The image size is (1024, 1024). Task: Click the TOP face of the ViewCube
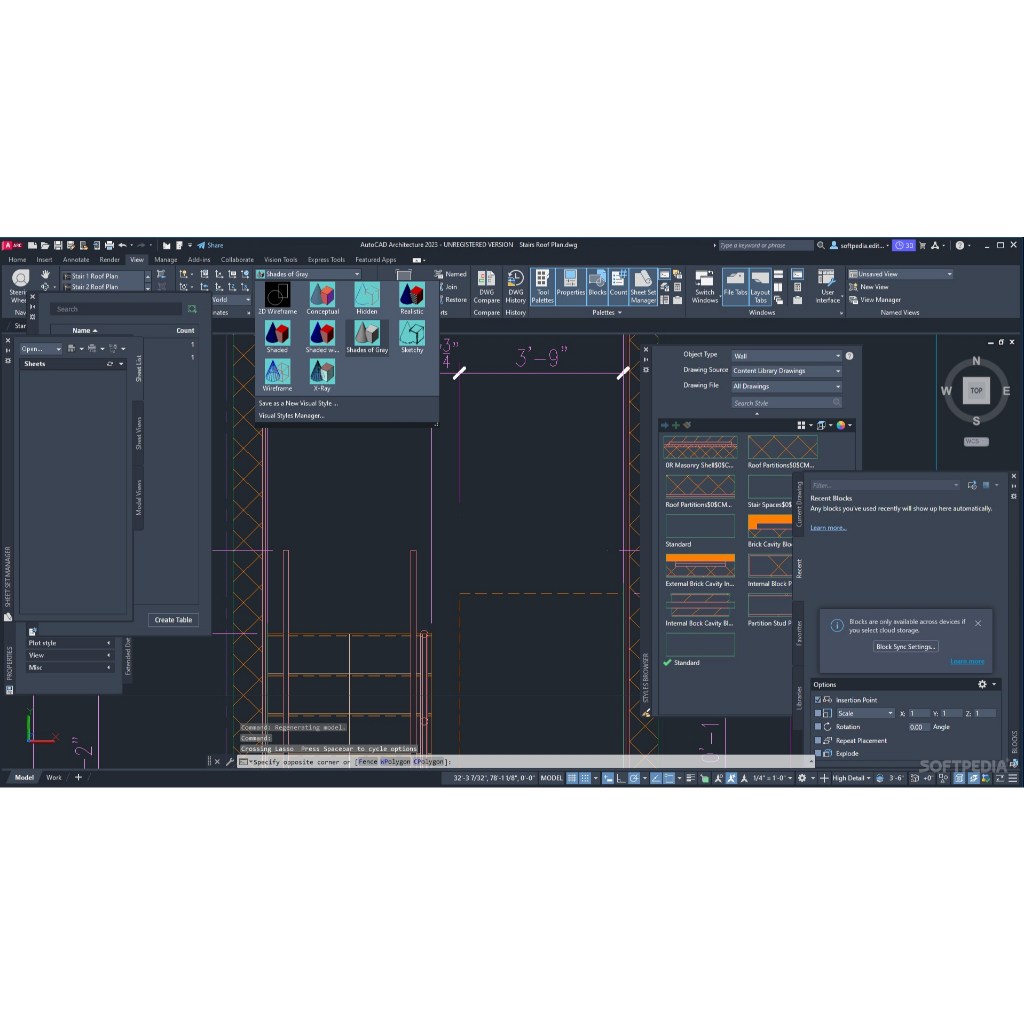976,391
